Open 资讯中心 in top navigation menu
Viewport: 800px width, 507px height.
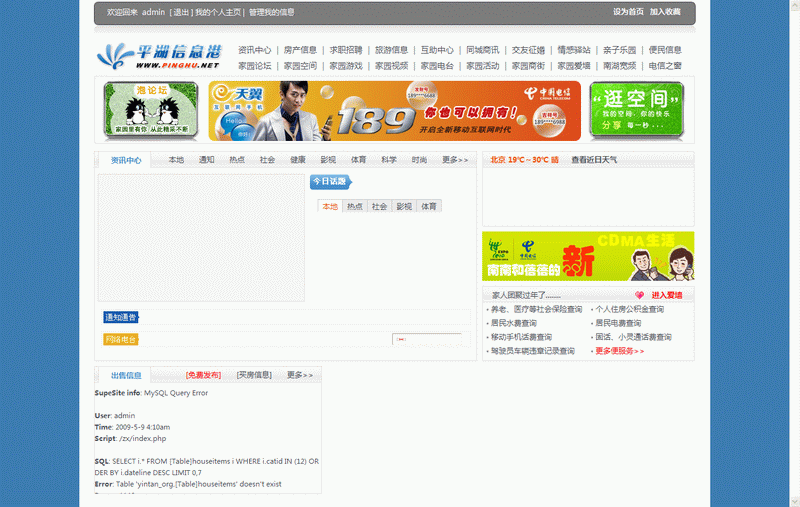point(255,50)
